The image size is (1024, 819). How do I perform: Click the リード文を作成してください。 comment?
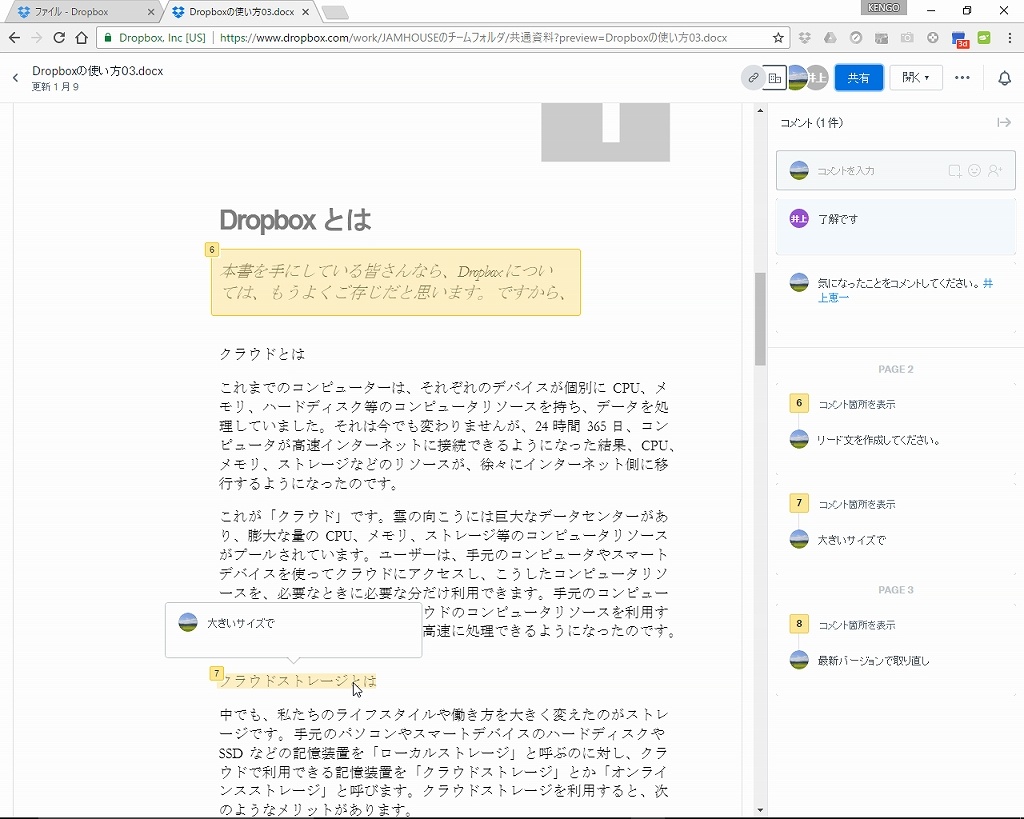coord(878,440)
